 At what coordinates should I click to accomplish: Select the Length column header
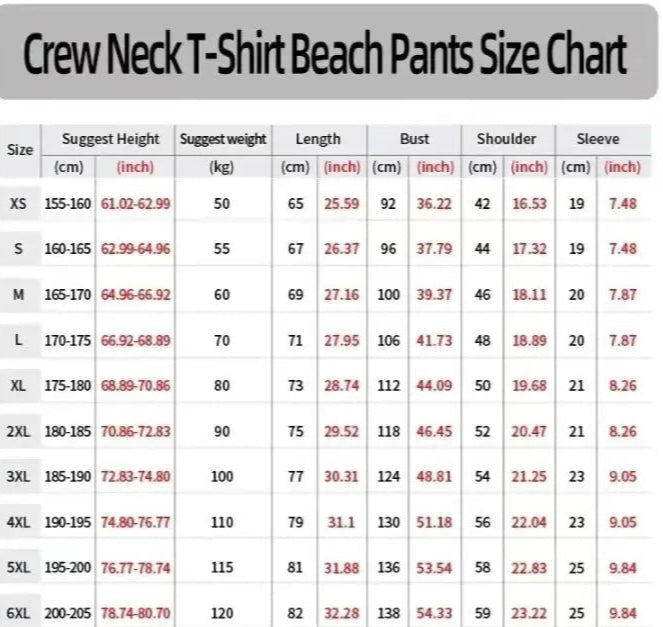[x=318, y=139]
